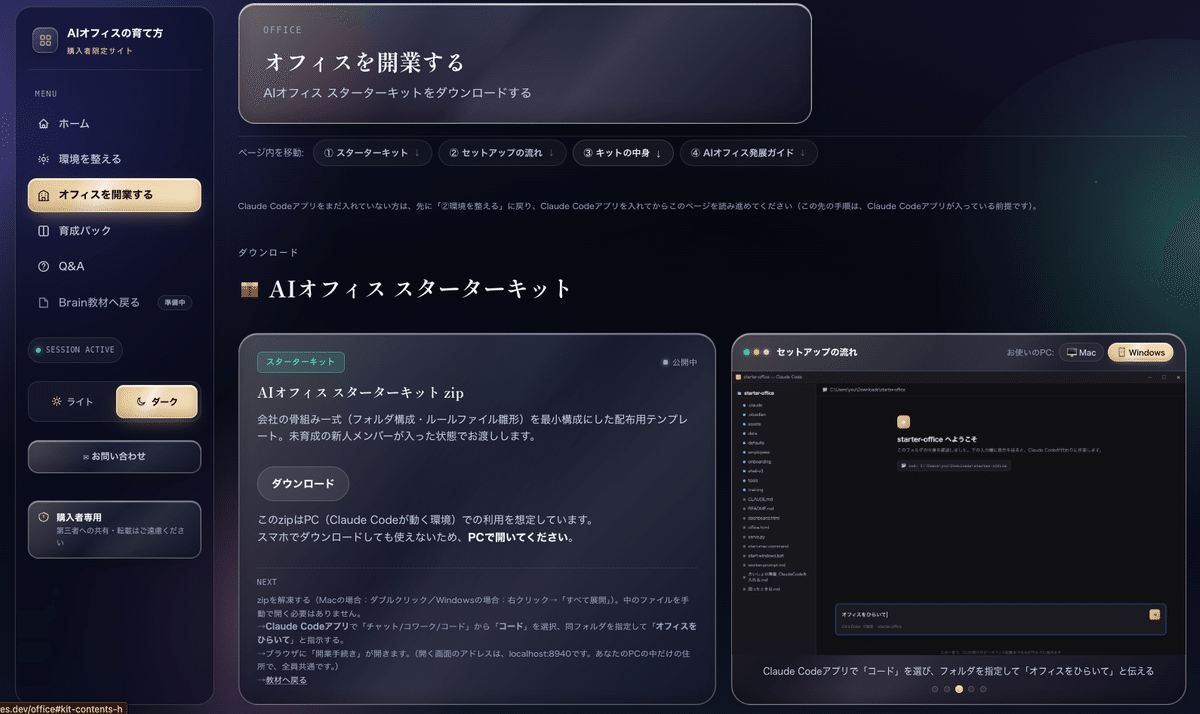
Task: Jump to ② セットアップの流れ section
Action: (502, 153)
